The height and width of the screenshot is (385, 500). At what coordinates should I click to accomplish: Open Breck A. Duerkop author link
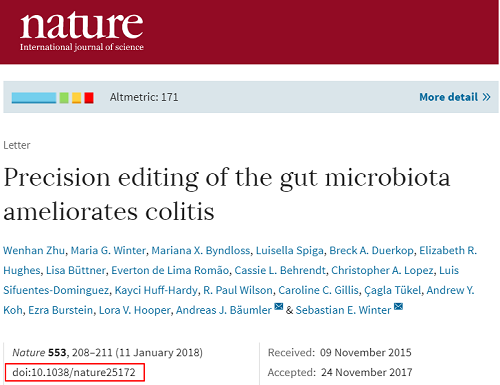click(371, 250)
